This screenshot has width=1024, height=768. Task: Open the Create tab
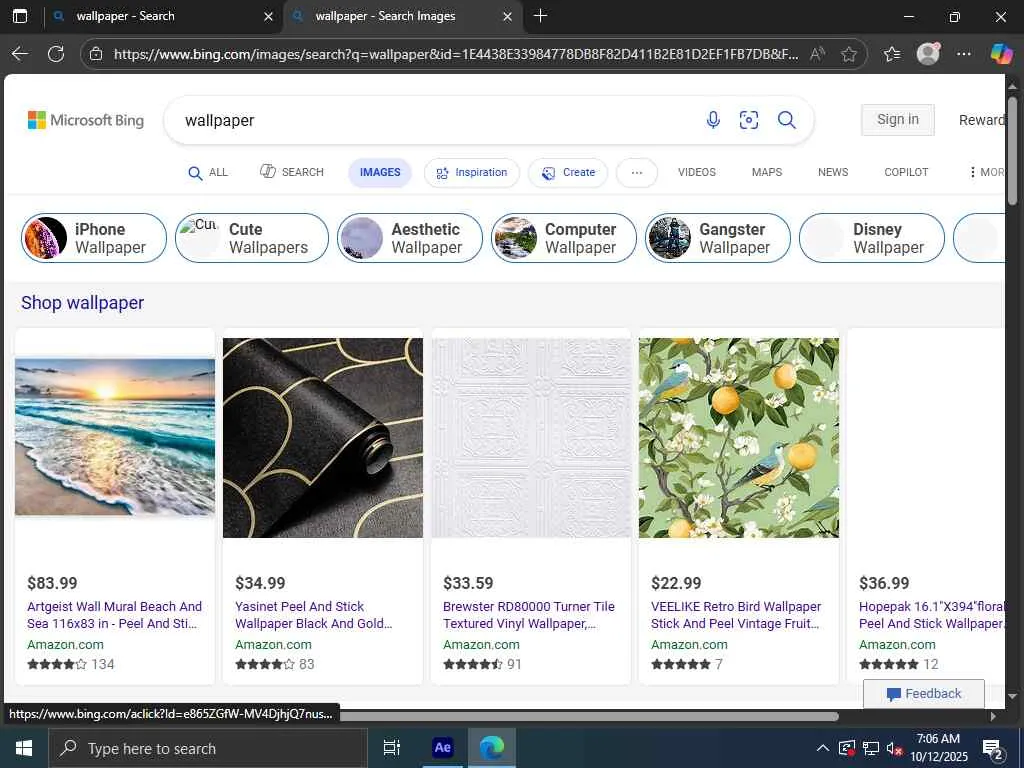568,172
